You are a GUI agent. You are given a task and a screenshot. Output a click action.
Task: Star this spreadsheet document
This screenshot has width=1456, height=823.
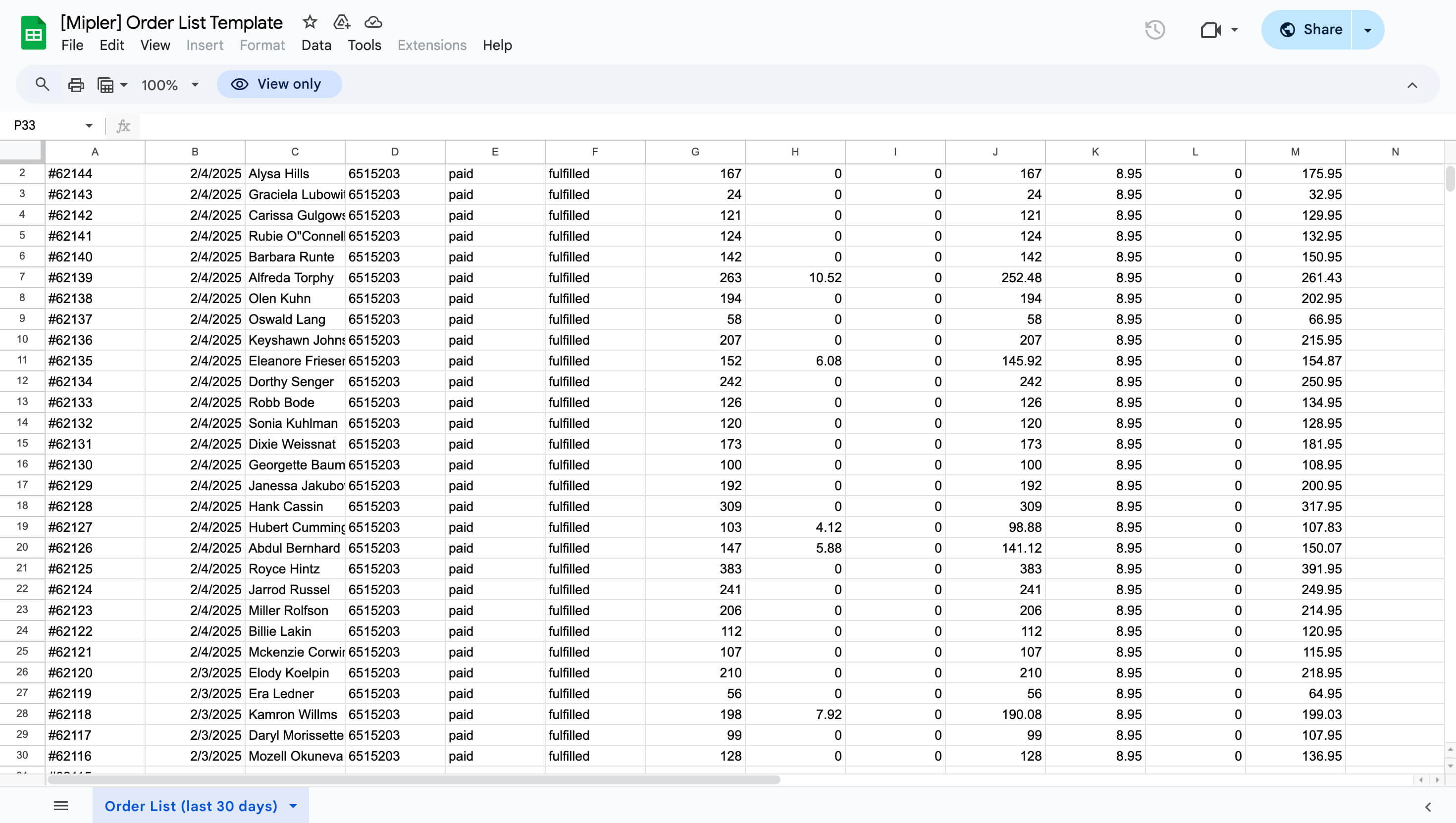pos(309,22)
